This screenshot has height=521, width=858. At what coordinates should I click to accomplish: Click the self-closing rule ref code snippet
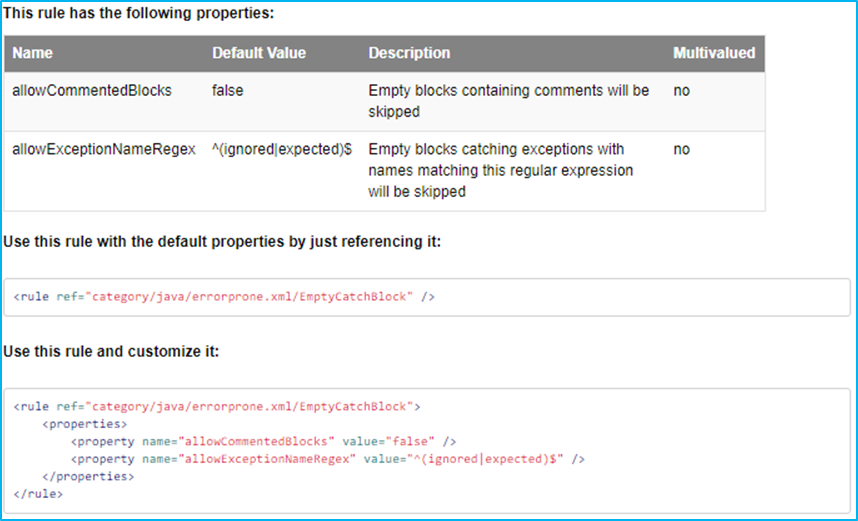click(224, 297)
